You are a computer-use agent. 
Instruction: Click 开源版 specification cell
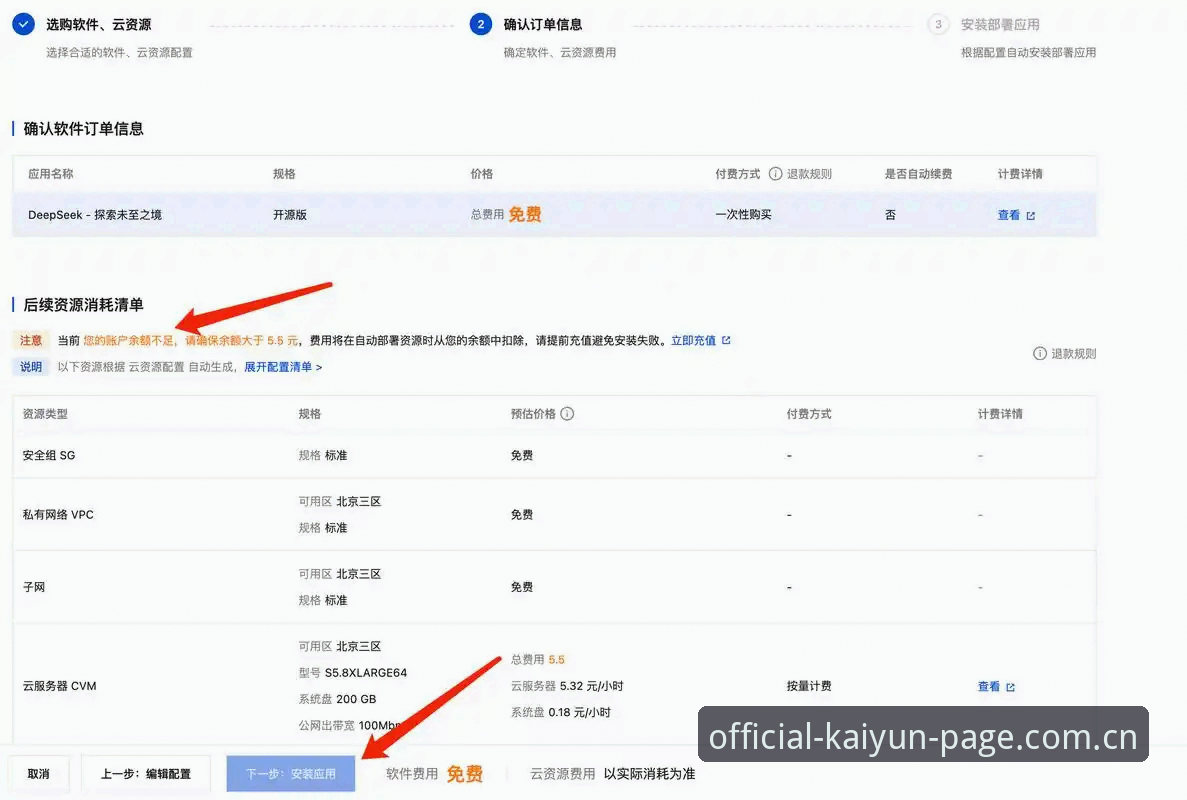click(x=290, y=215)
